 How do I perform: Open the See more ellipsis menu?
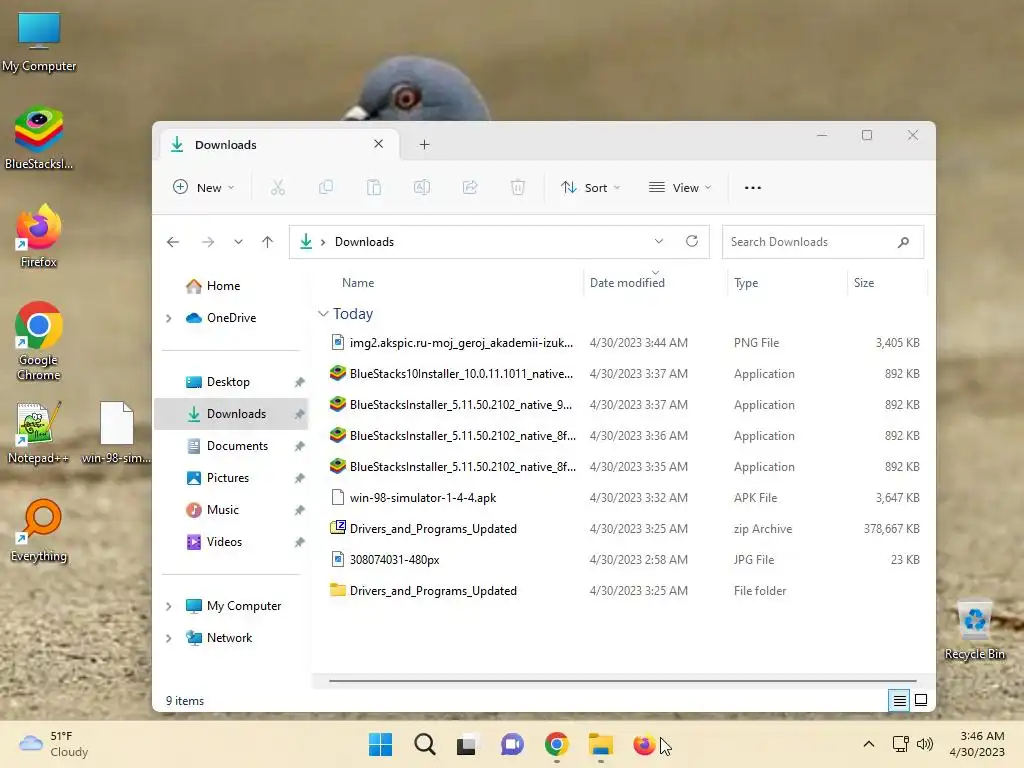pyautogui.click(x=753, y=188)
